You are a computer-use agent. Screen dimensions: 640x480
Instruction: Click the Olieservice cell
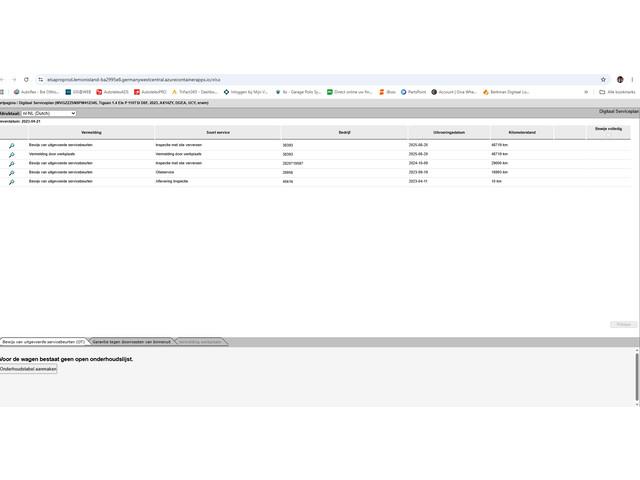point(165,172)
